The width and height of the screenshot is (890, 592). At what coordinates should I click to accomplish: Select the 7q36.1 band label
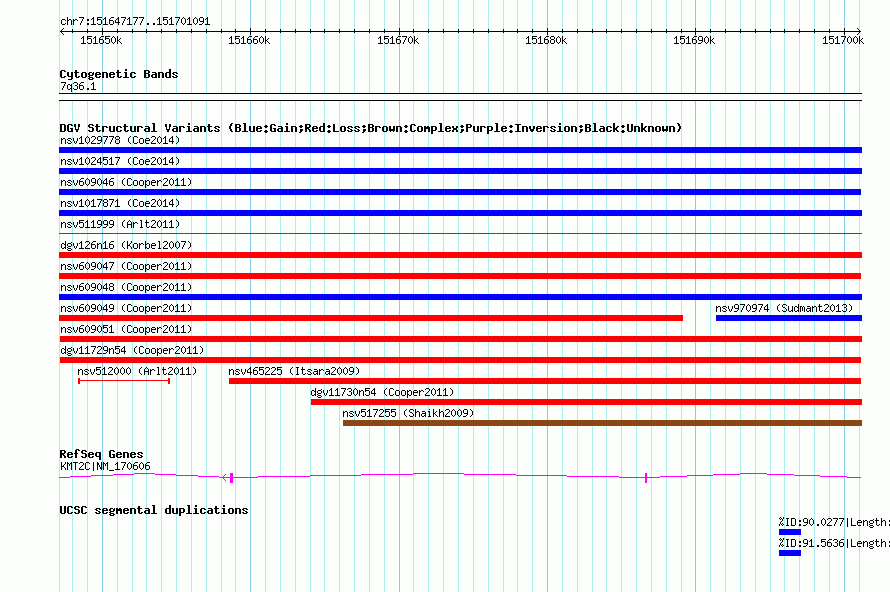pos(78,86)
